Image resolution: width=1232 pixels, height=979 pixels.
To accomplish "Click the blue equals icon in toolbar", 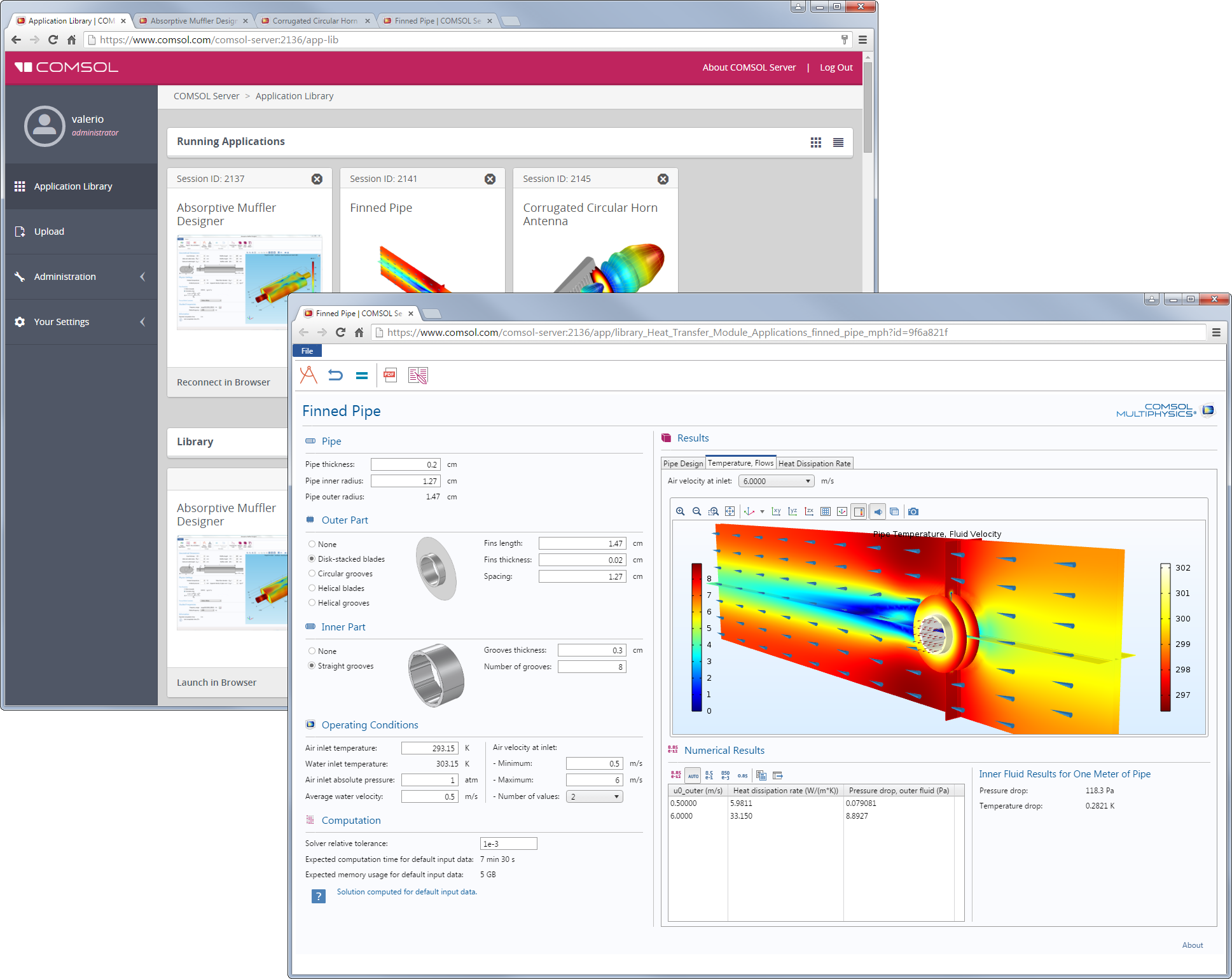I will (x=362, y=376).
